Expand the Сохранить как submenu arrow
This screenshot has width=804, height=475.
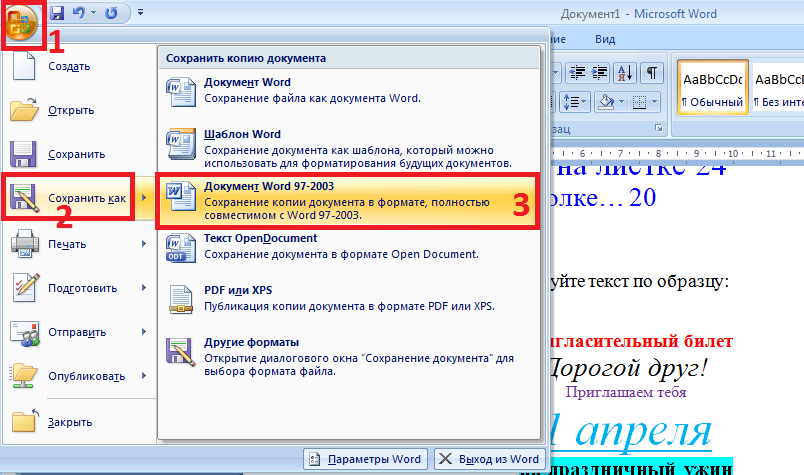[x=144, y=197]
